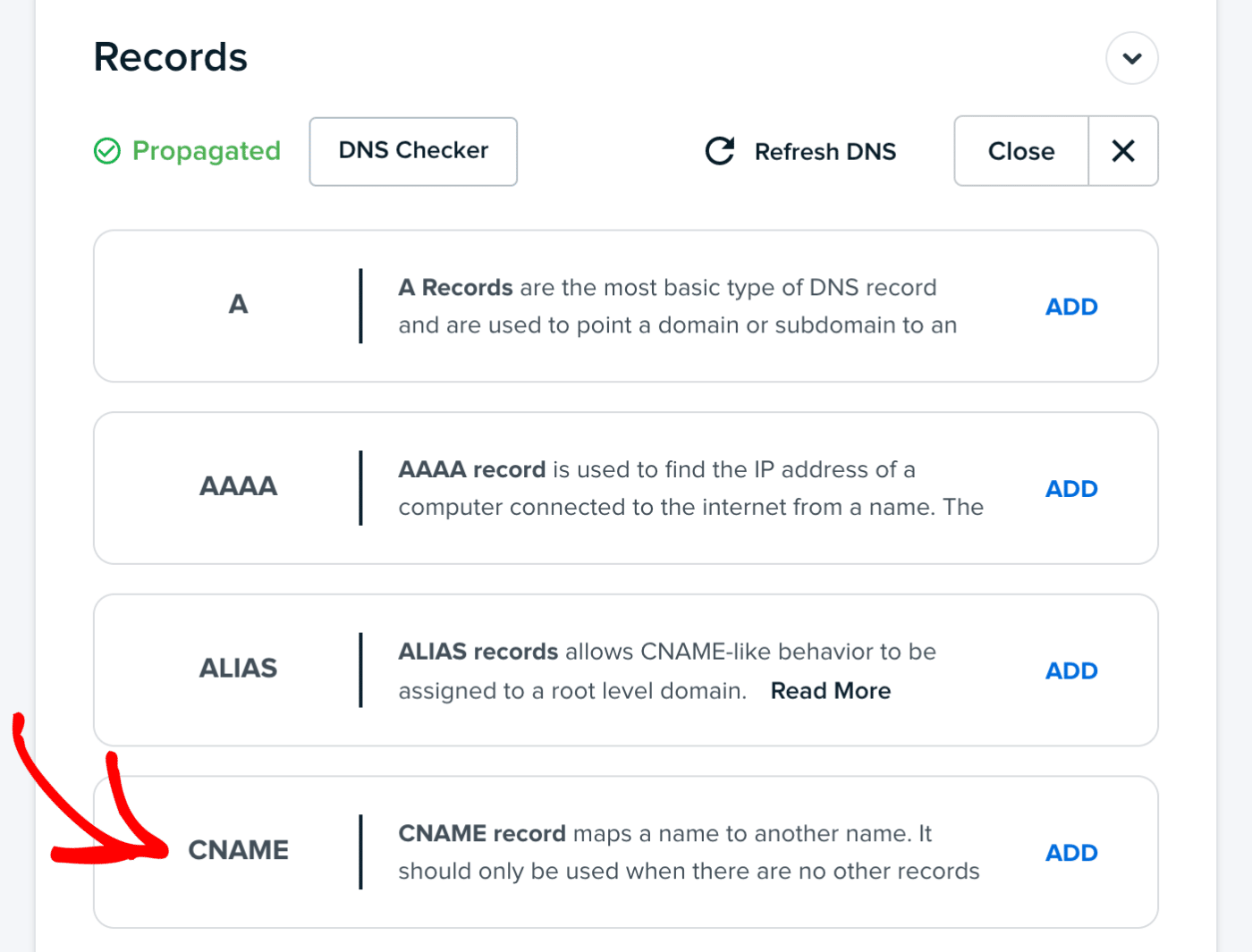
Task: Open Read More for ALIAS records
Action: pos(830,690)
